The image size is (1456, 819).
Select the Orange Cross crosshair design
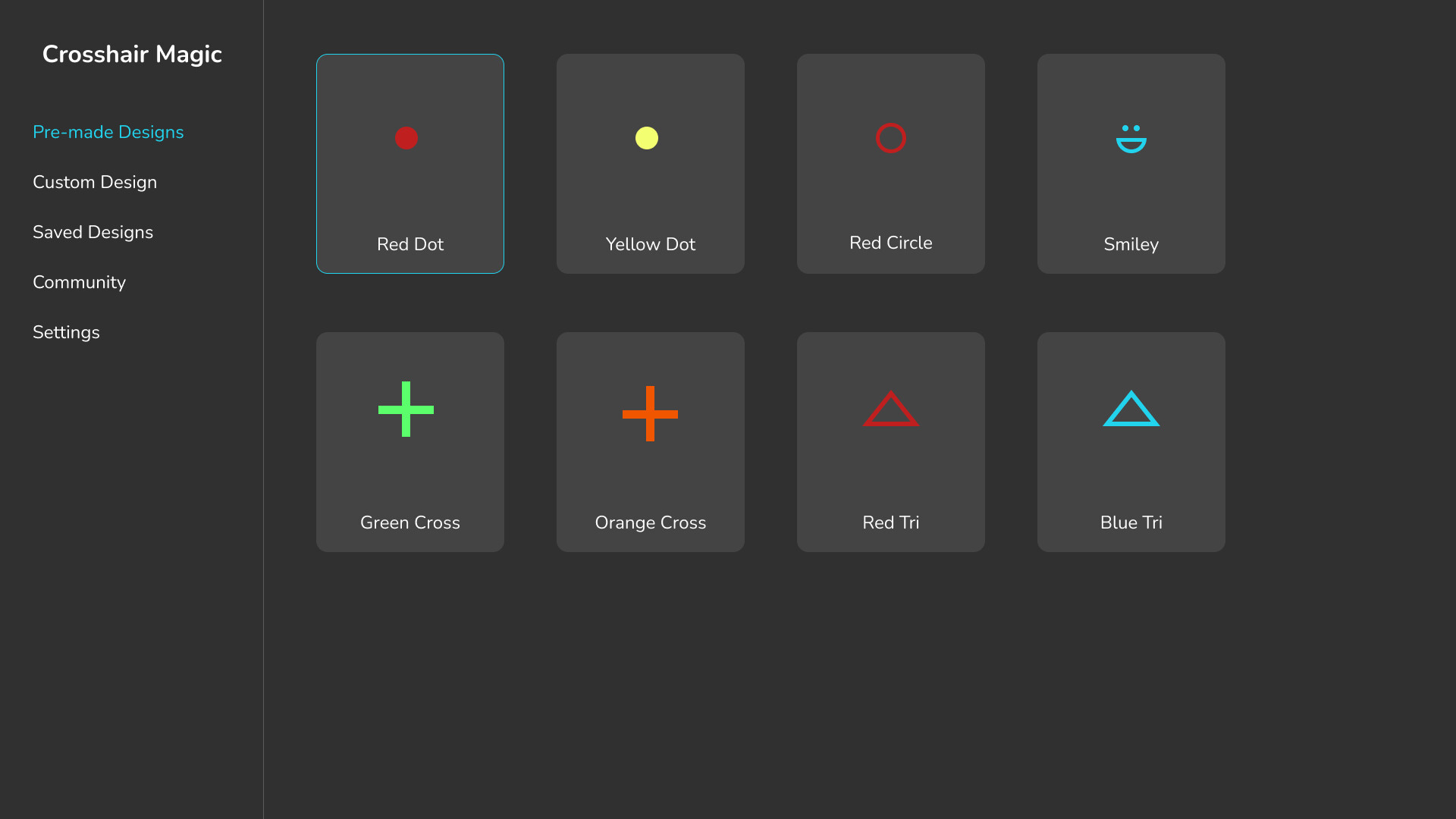650,441
